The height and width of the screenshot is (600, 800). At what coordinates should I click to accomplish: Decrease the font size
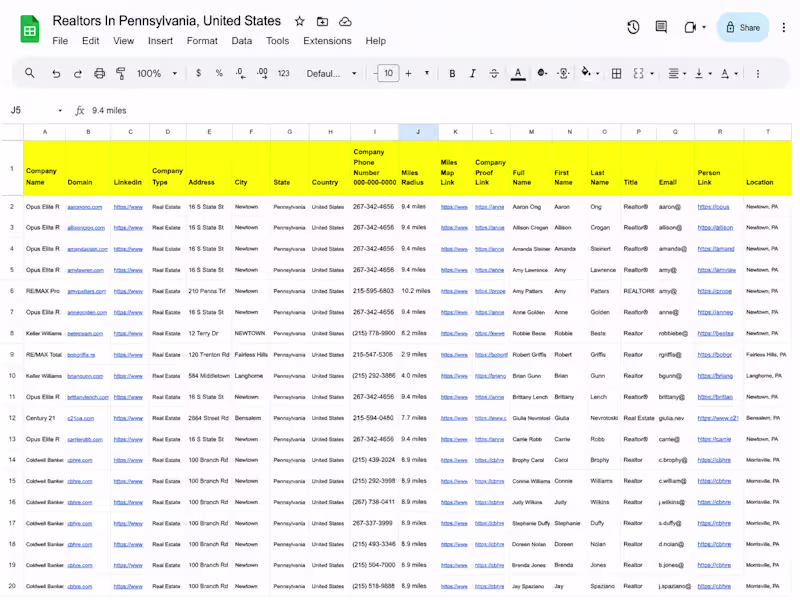click(x=375, y=73)
